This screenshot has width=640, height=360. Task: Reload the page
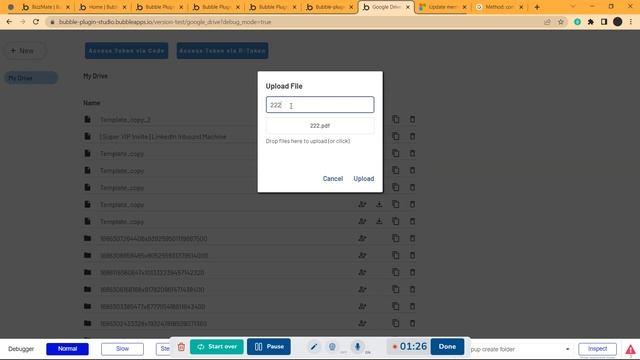click(36, 22)
